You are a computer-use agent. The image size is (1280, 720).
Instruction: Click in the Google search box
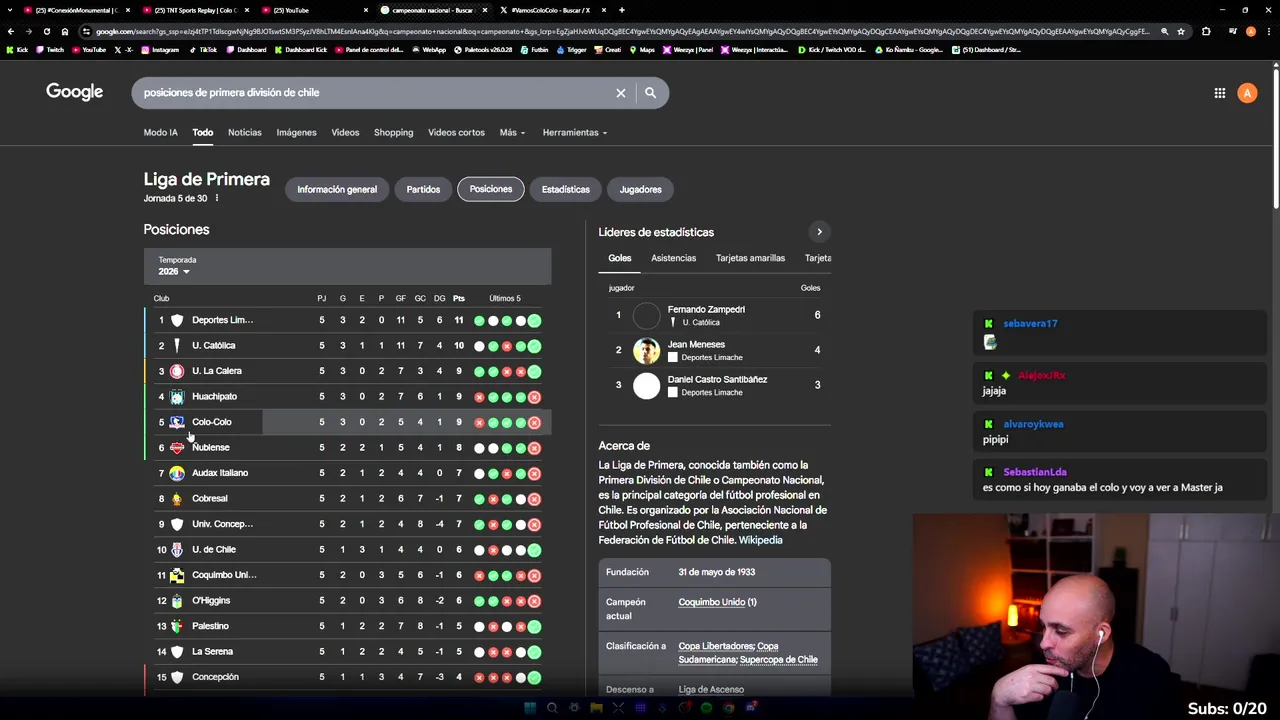click(375, 93)
